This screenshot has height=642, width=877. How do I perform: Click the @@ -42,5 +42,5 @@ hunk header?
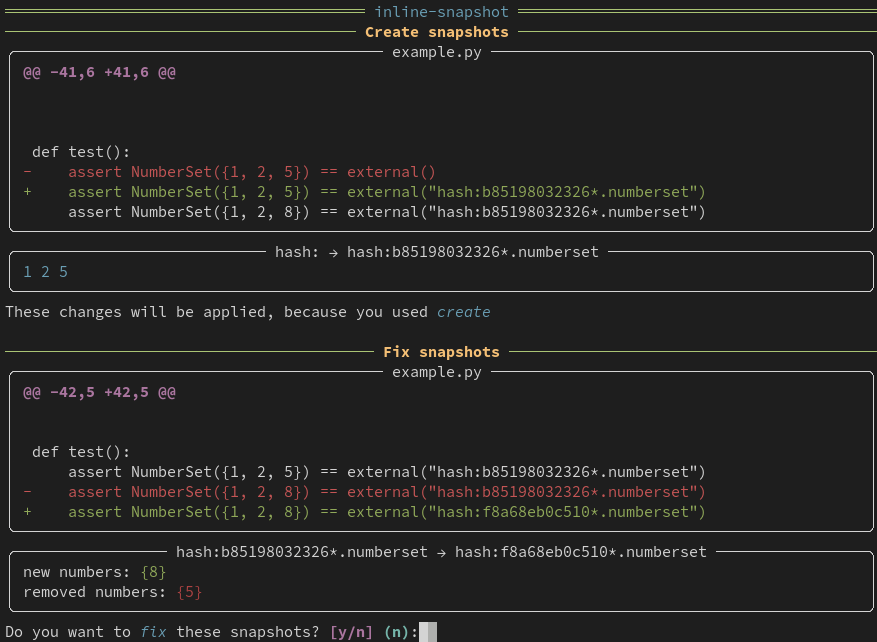100,392
